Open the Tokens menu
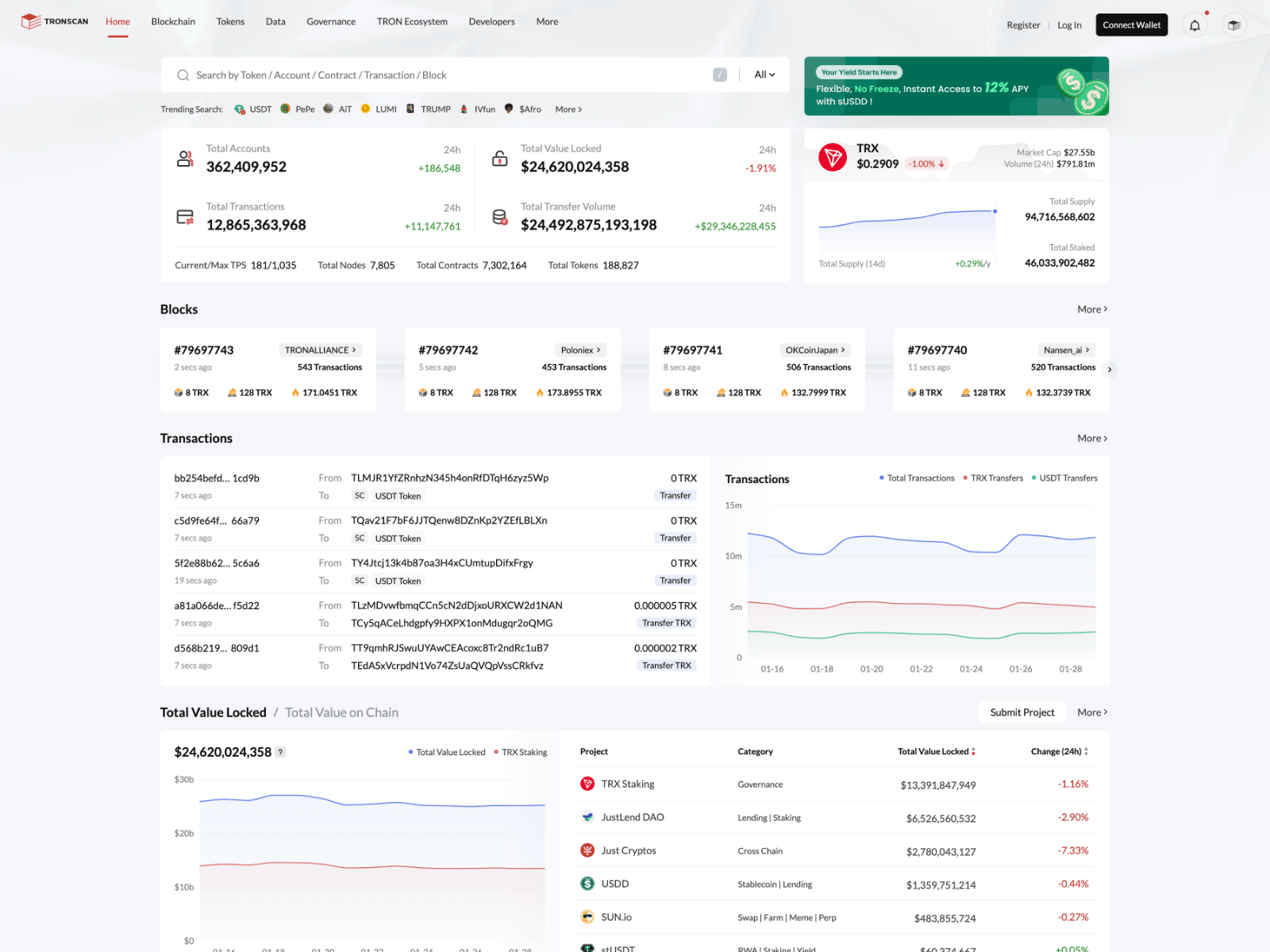The image size is (1270, 952). coord(230,21)
